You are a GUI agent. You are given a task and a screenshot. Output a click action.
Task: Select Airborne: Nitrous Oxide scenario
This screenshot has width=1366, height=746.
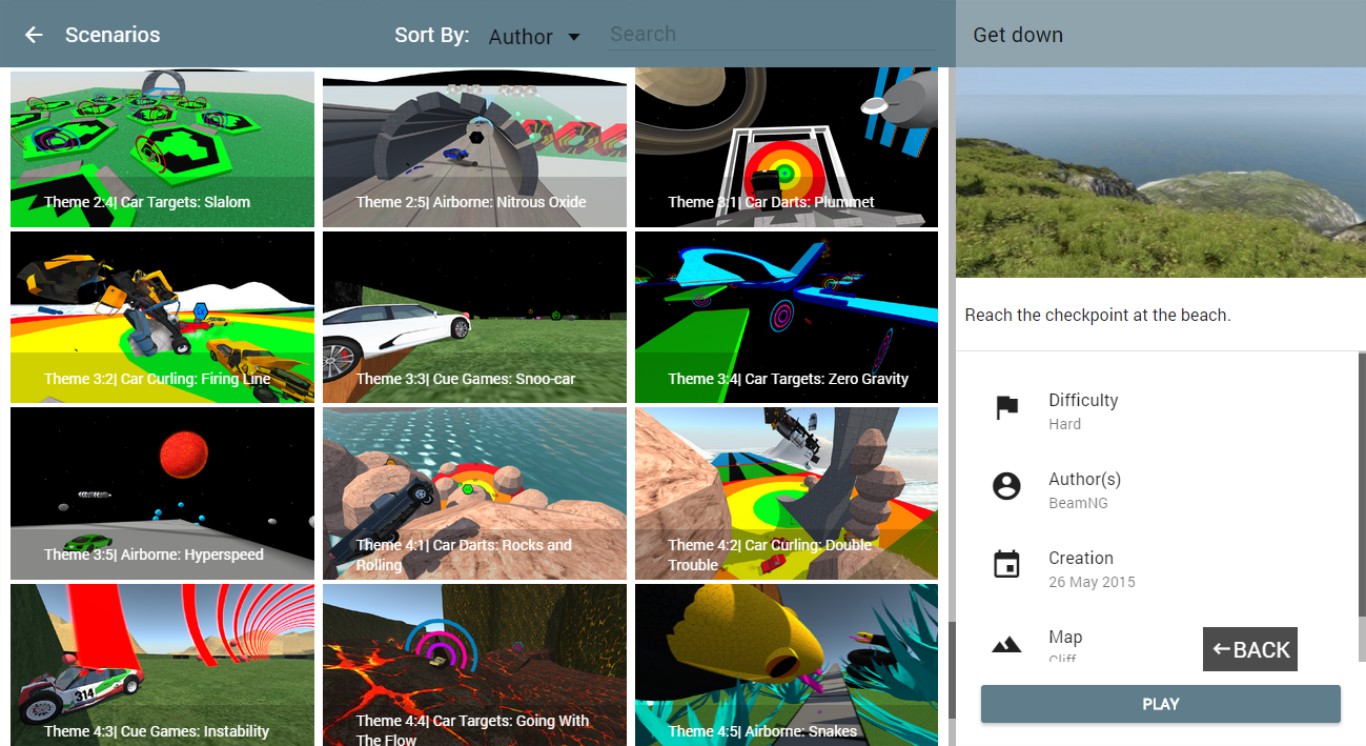point(474,148)
